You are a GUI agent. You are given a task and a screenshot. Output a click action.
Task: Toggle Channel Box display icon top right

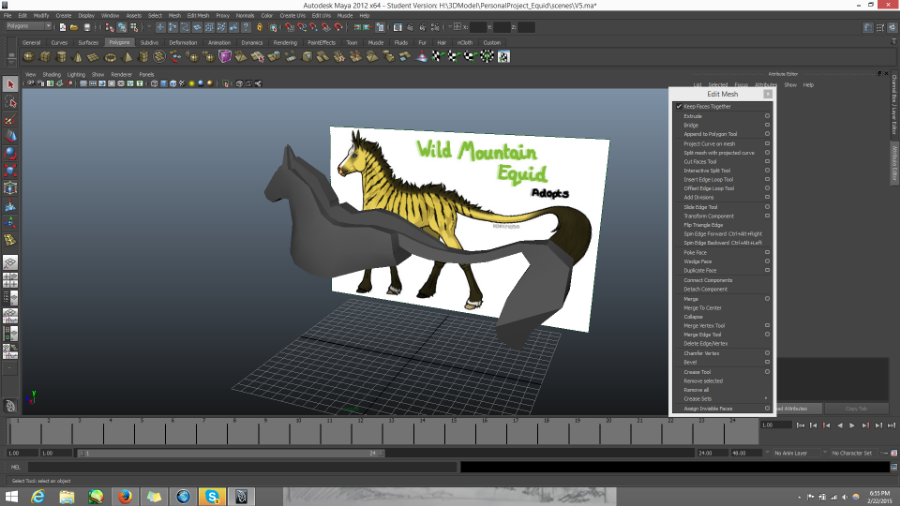tap(892, 27)
